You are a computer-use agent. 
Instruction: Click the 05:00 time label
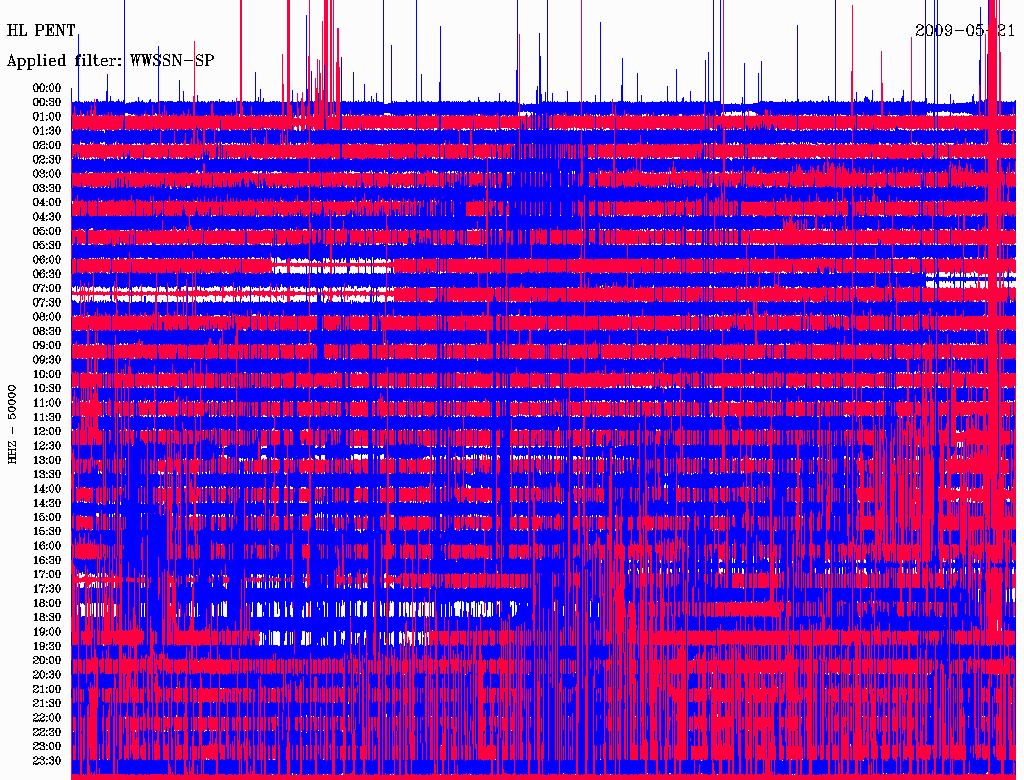pos(47,231)
